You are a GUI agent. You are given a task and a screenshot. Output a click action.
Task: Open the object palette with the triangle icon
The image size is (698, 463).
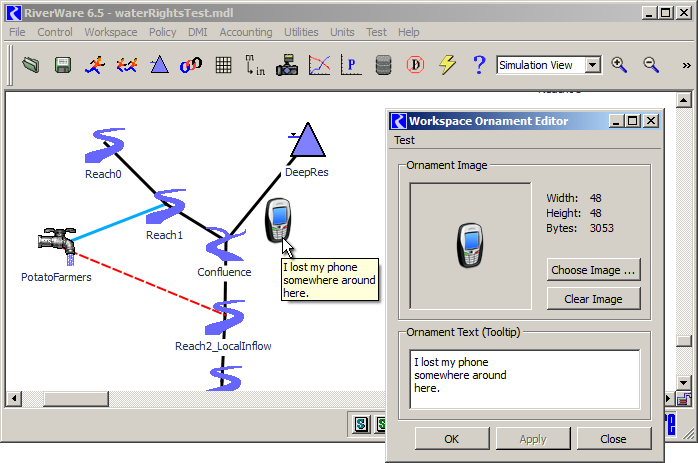pyautogui.click(x=159, y=65)
